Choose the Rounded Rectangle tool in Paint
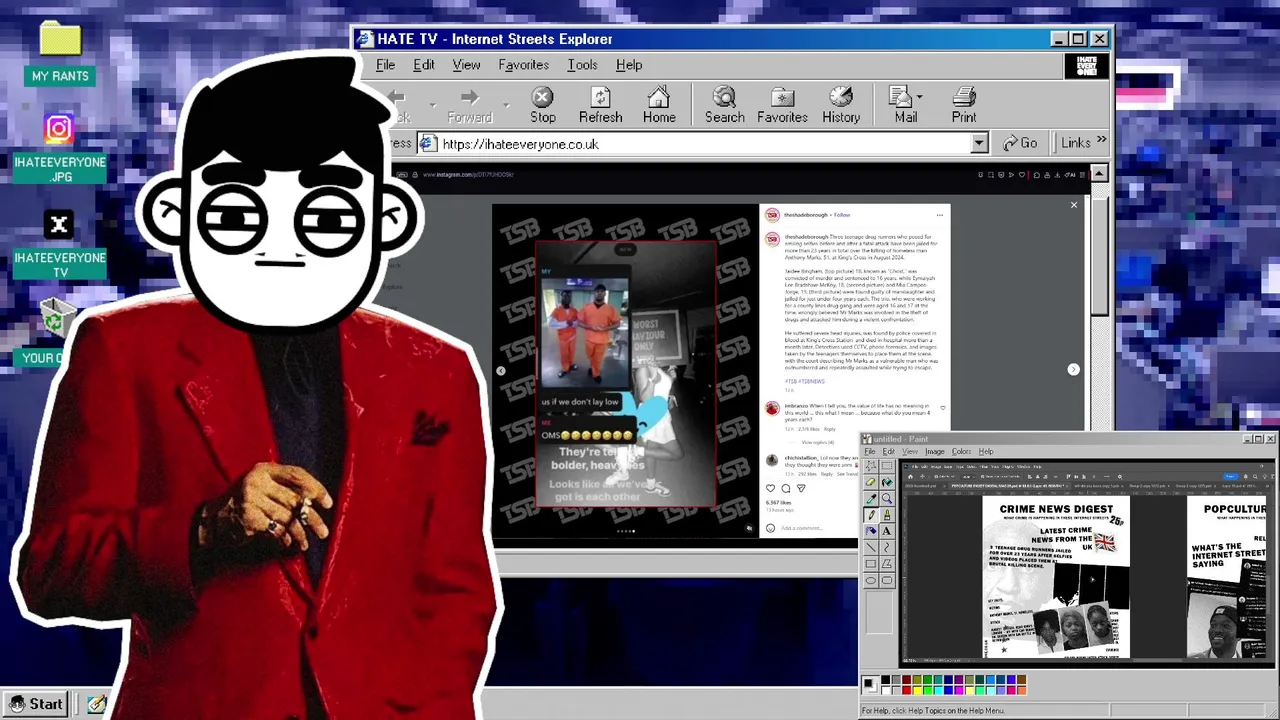This screenshot has height=720, width=1280. pyautogui.click(x=887, y=581)
